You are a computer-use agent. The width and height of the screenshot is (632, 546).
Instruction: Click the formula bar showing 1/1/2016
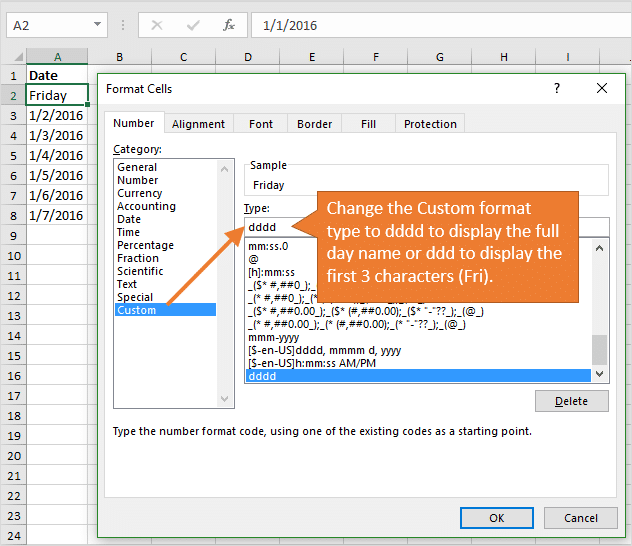[439, 25]
